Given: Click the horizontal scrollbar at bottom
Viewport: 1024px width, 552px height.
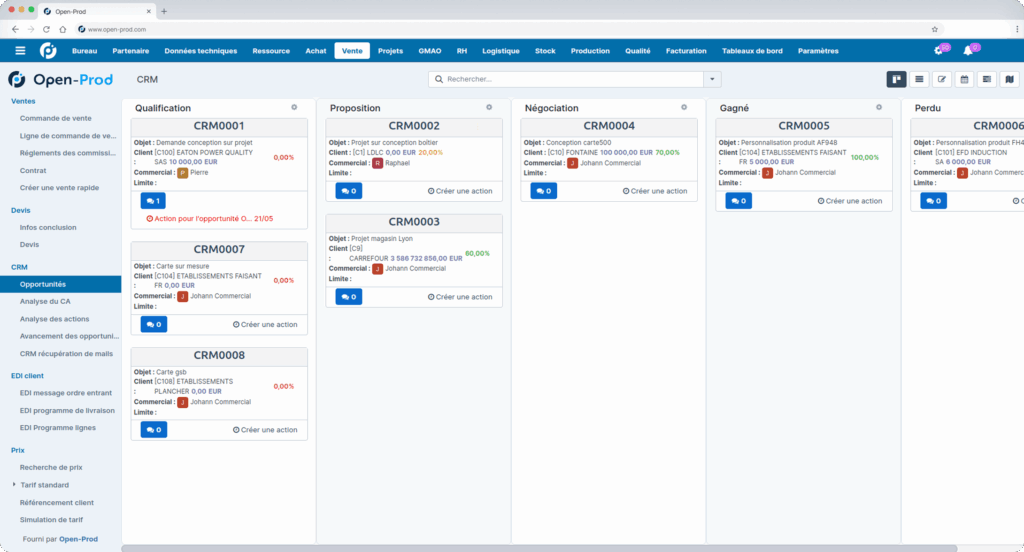Looking at the screenshot, I should tap(539, 548).
